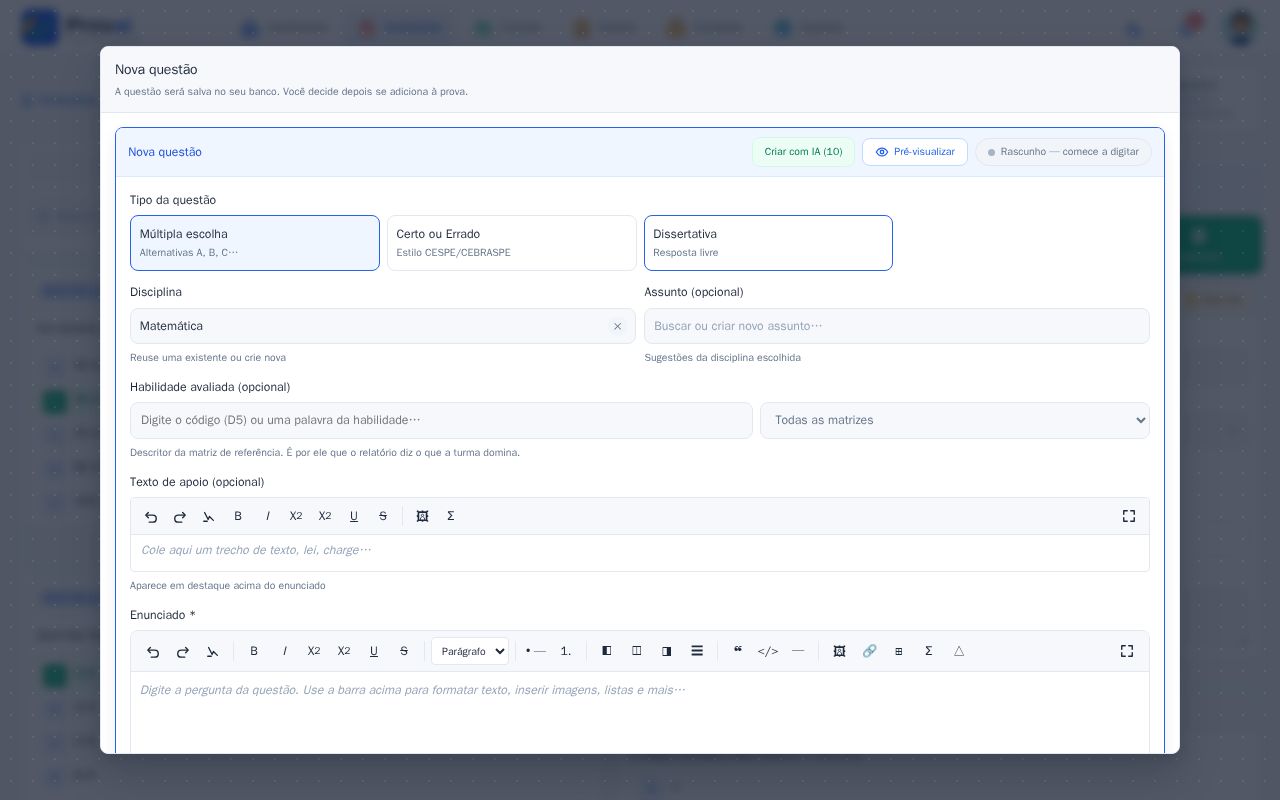Image resolution: width=1280 pixels, height=800 pixels.
Task: Click the Criar com IA (10) button
Action: (x=803, y=152)
